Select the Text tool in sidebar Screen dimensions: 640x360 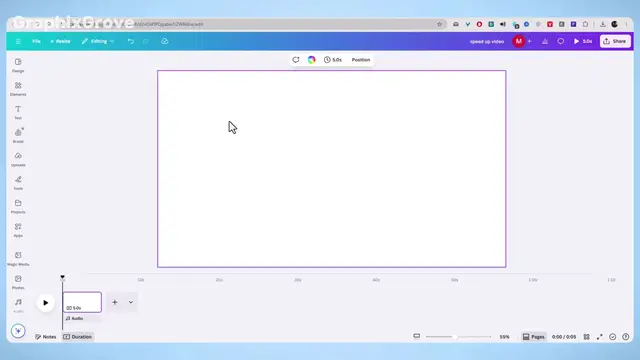[18, 113]
